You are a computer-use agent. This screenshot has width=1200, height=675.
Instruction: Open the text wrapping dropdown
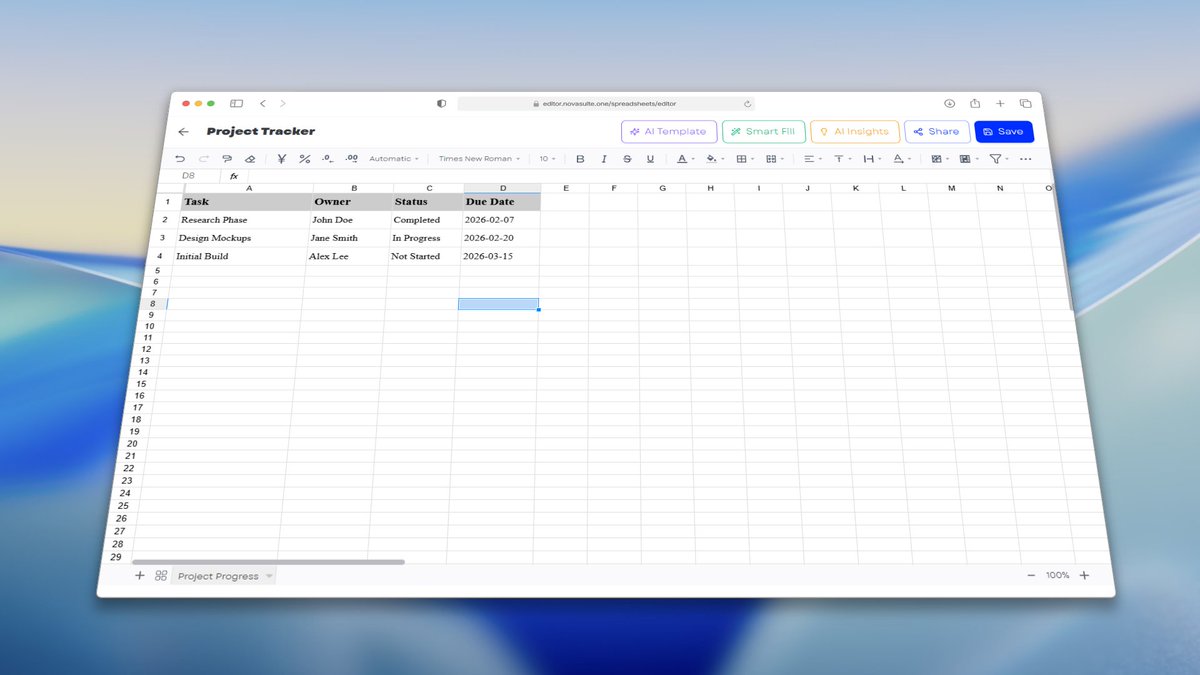pos(871,159)
